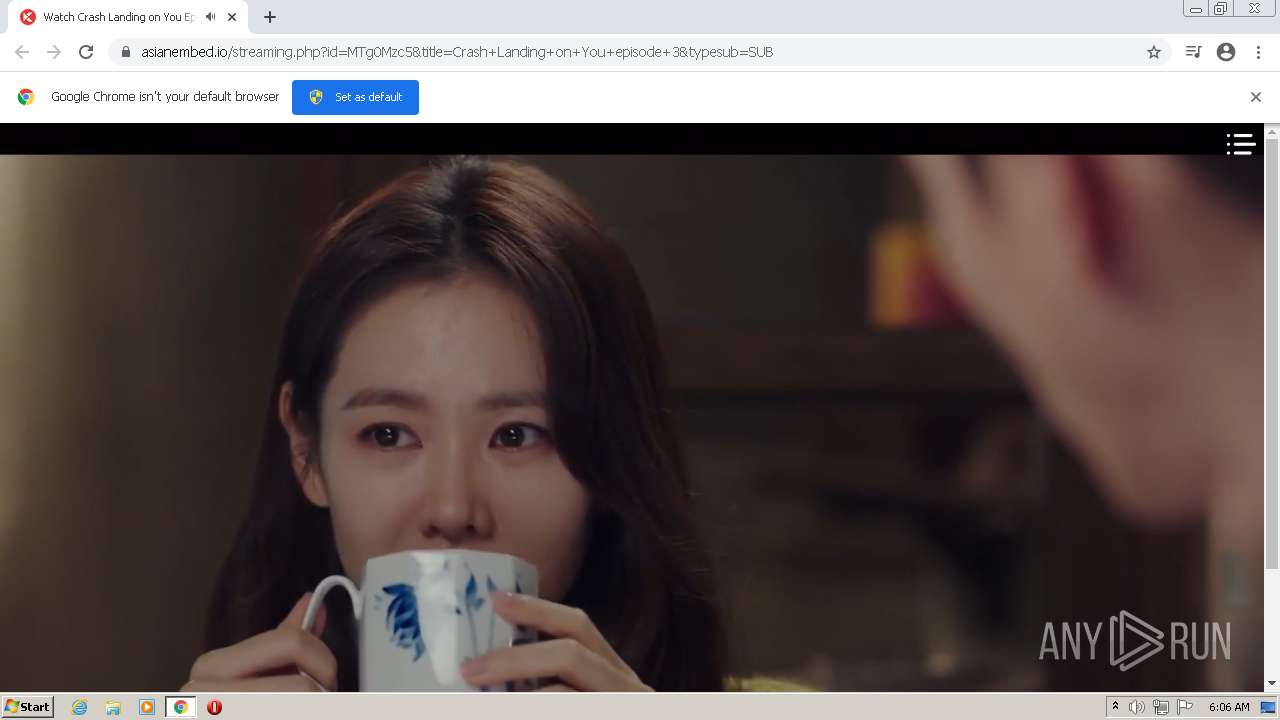Mute the tab audio speaker icon
This screenshot has width=1280, height=720.
(210, 17)
